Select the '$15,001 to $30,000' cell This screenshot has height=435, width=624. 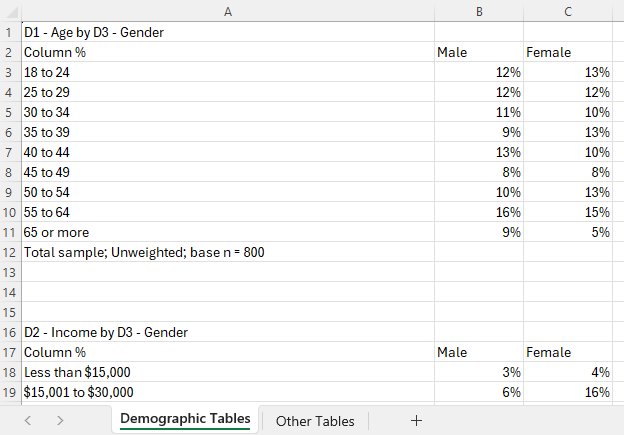click(228, 392)
